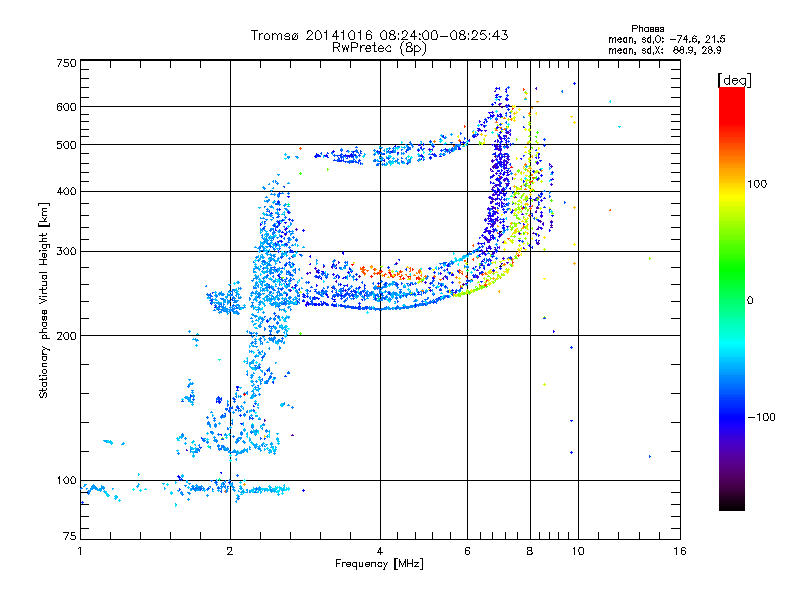Click the y-axis tick label '100'
The width and height of the screenshot is (800, 600).
[x=67, y=480]
